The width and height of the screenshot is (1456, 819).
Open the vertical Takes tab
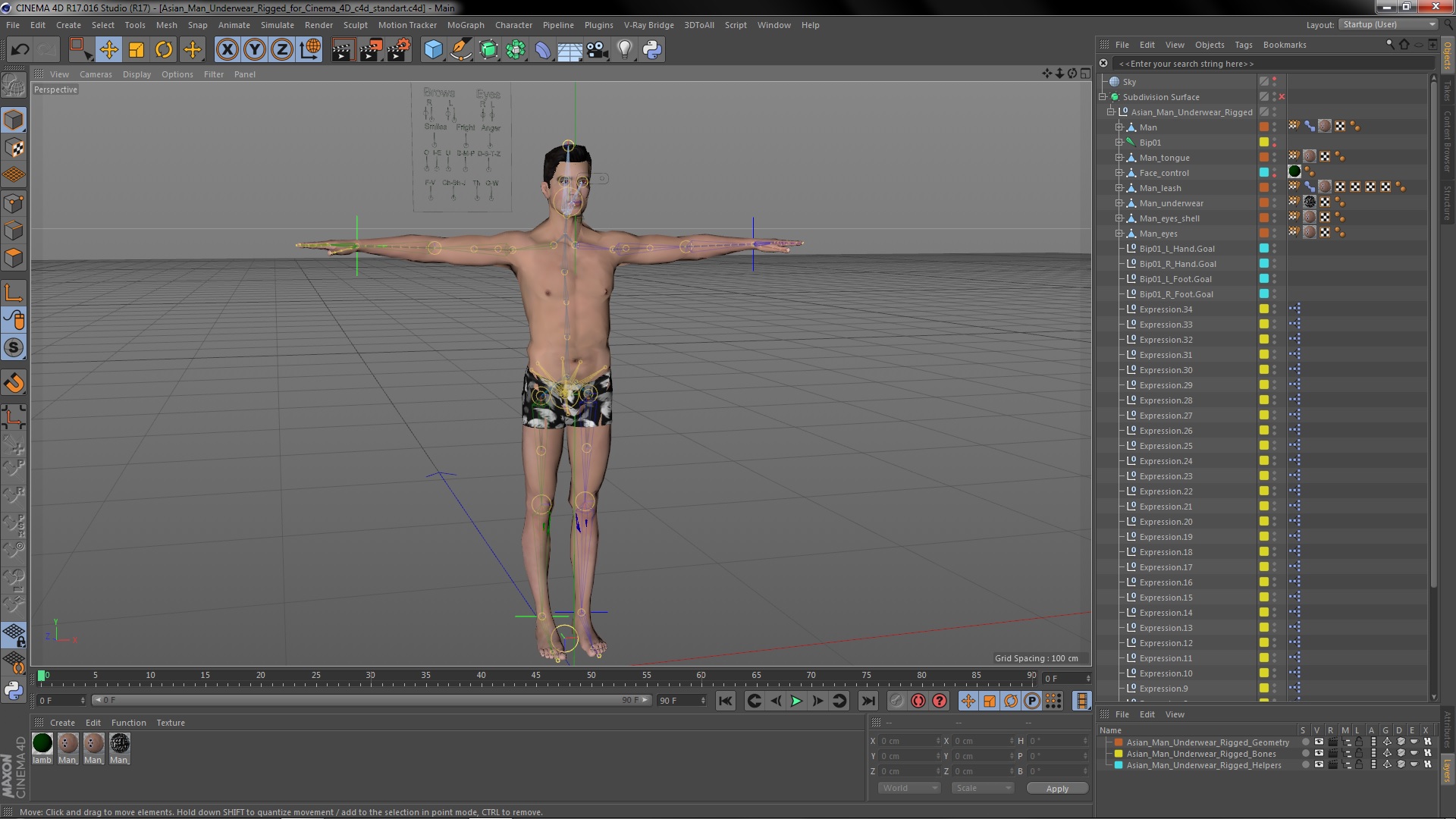1448,91
